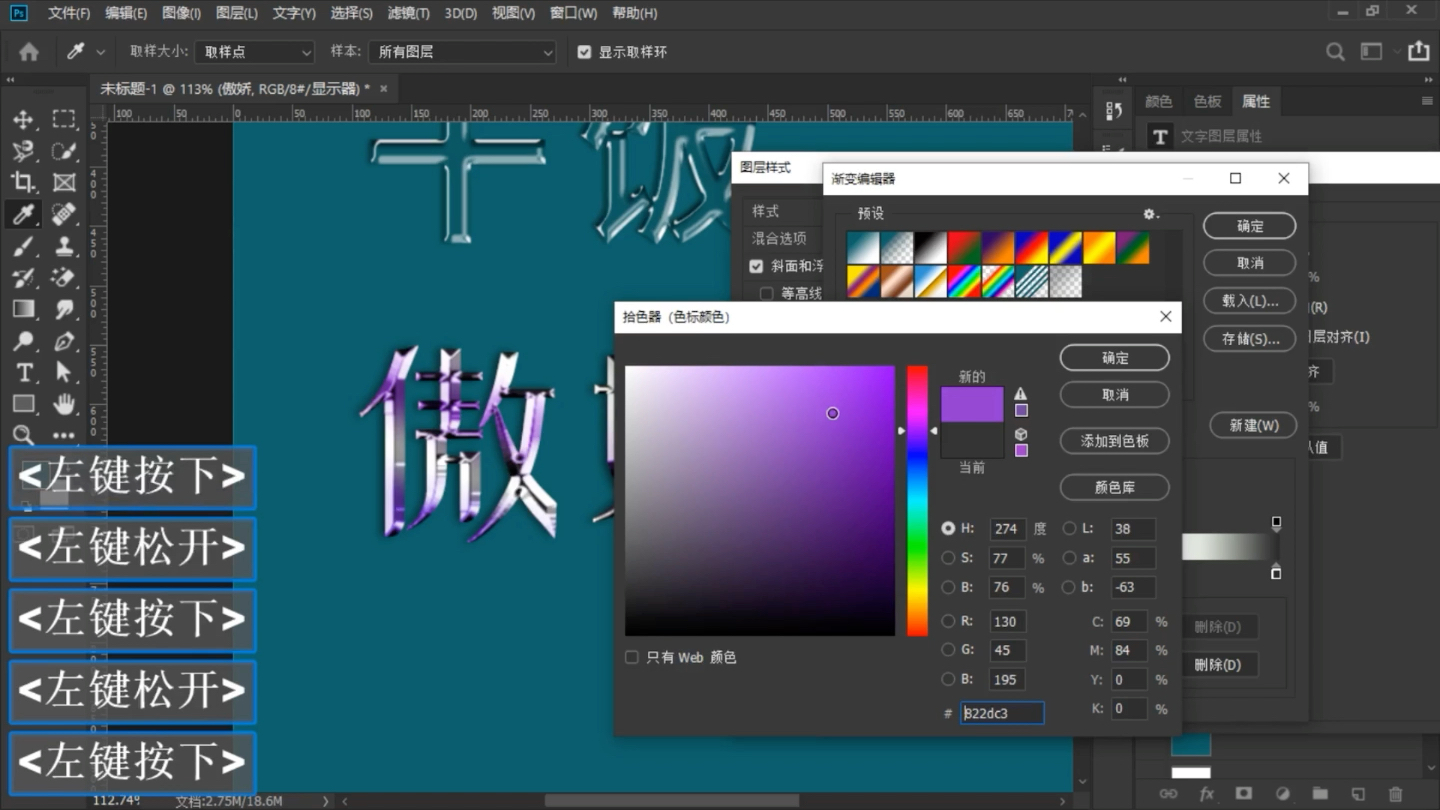Select the Crop tool

click(x=24, y=182)
